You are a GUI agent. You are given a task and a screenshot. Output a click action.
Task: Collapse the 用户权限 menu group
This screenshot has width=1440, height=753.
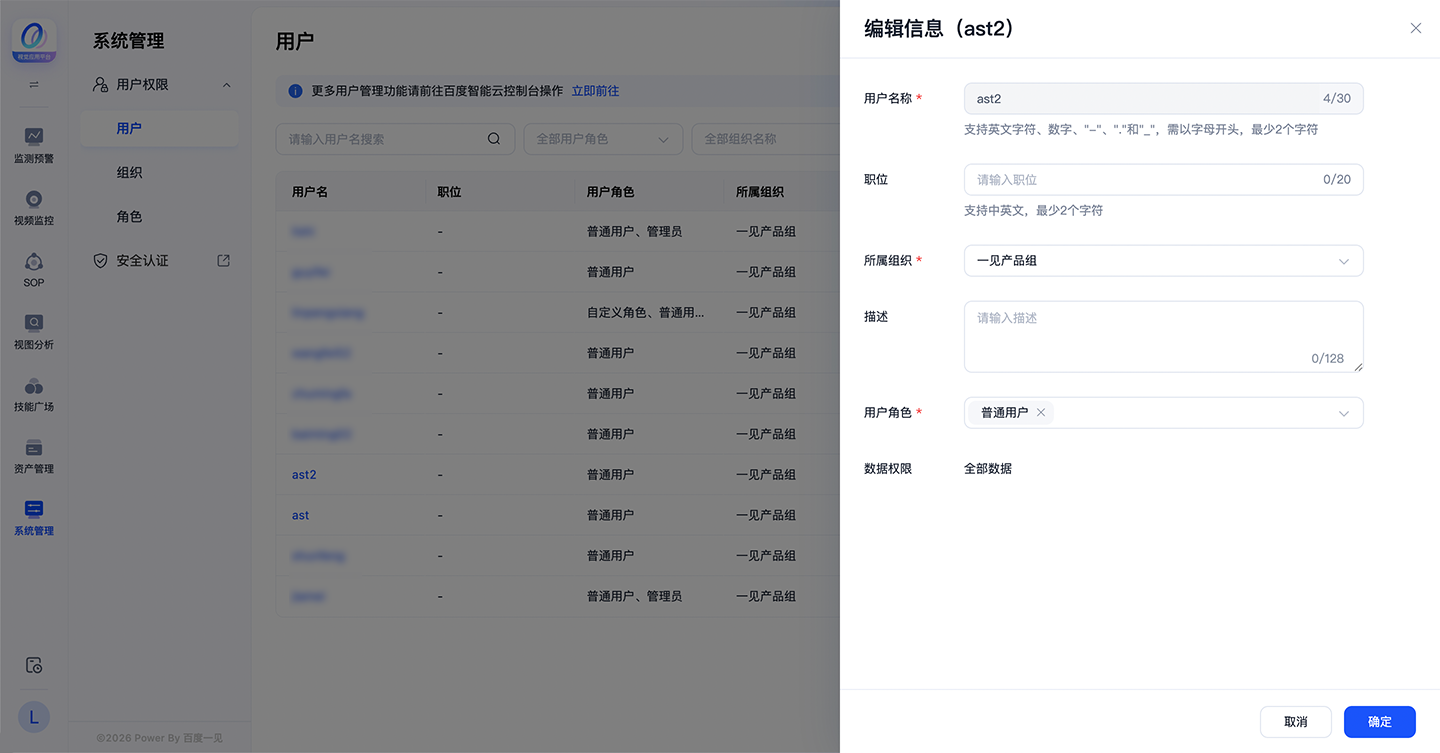[x=227, y=85]
